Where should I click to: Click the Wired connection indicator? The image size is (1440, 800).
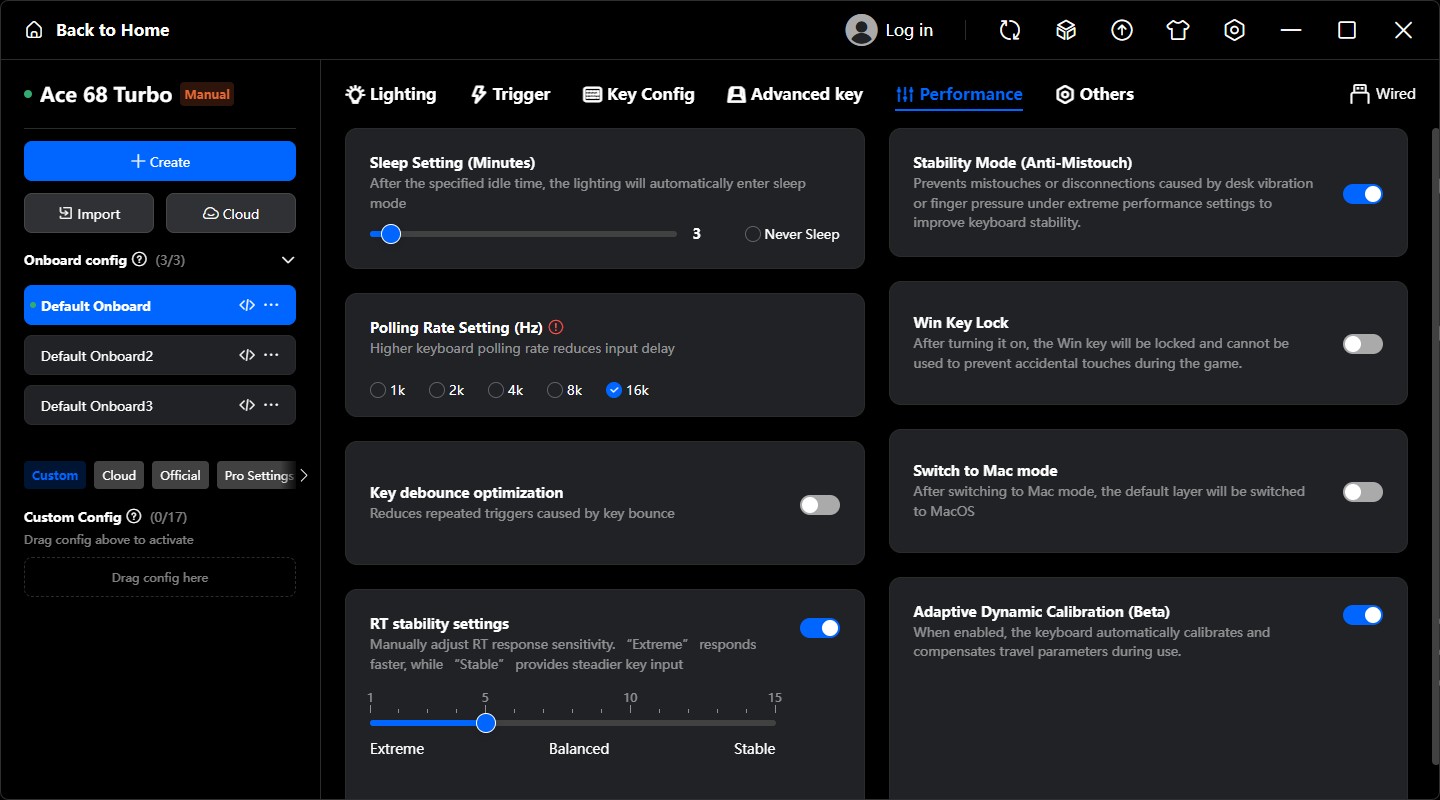pyautogui.click(x=1383, y=94)
